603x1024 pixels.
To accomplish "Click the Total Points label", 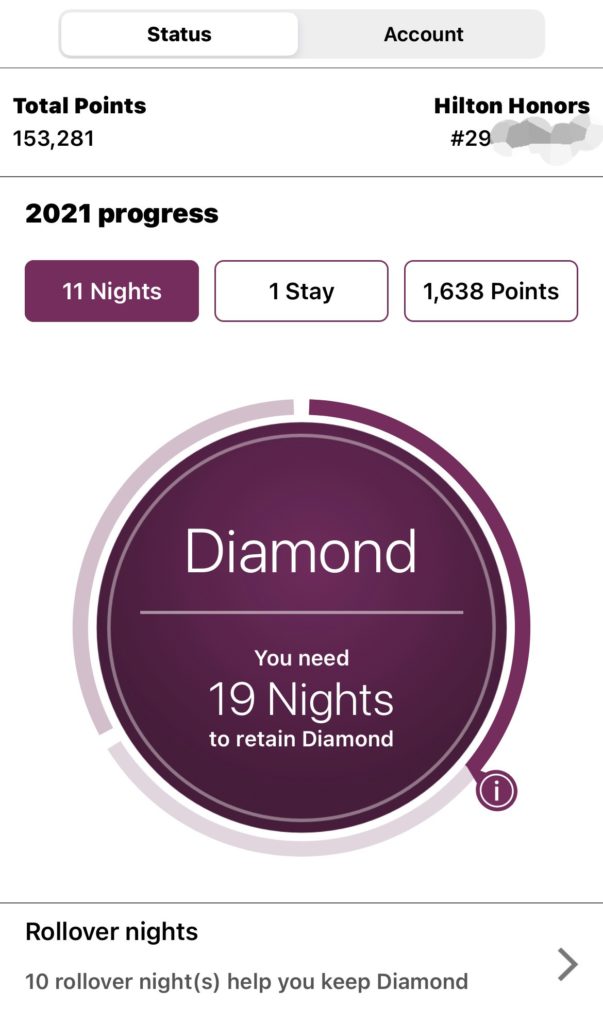I will (79, 106).
